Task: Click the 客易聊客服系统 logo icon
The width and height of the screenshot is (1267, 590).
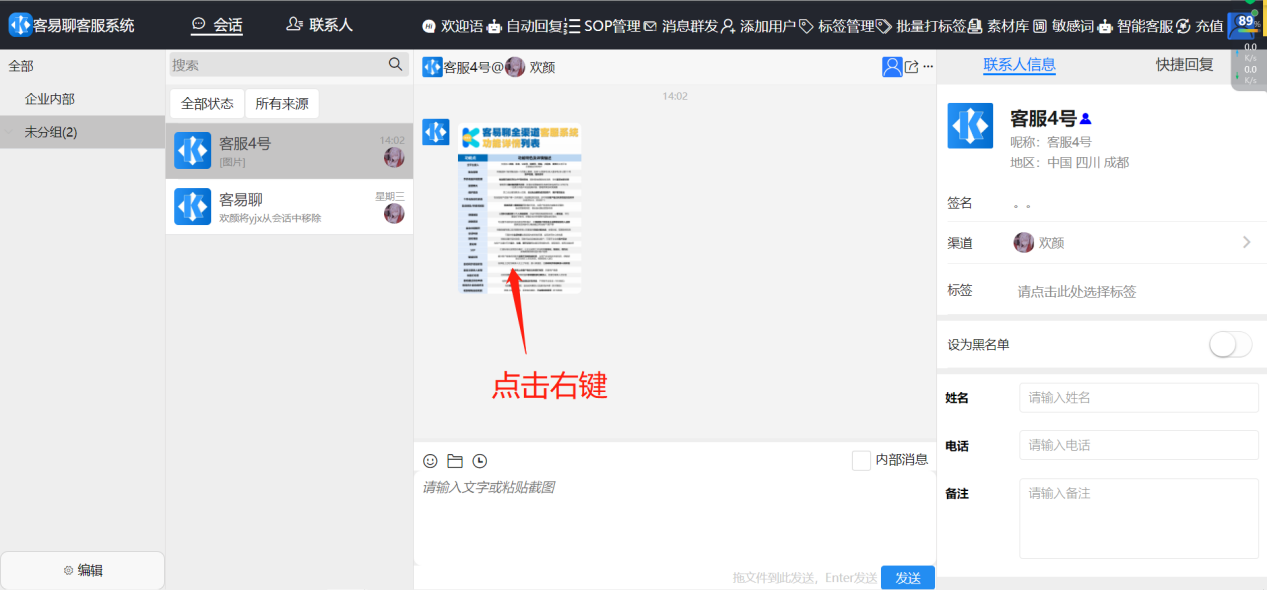Action: [x=20, y=25]
